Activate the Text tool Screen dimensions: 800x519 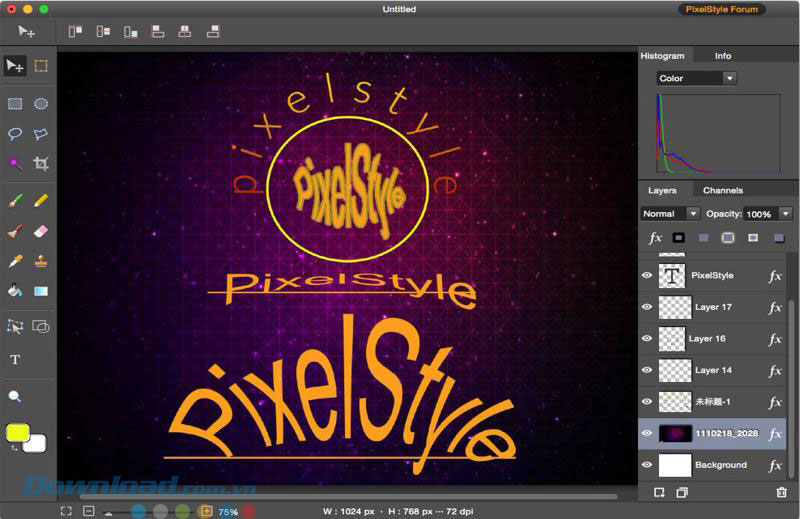(x=15, y=359)
